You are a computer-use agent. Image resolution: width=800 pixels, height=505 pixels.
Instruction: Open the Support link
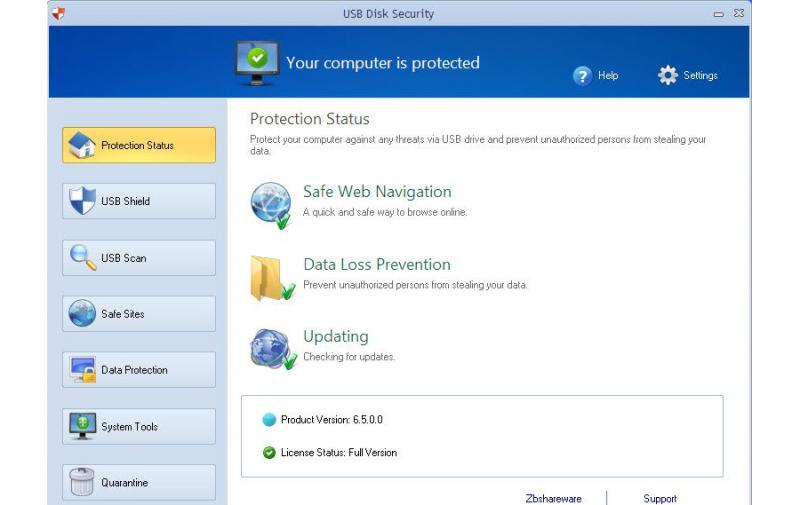(x=660, y=498)
